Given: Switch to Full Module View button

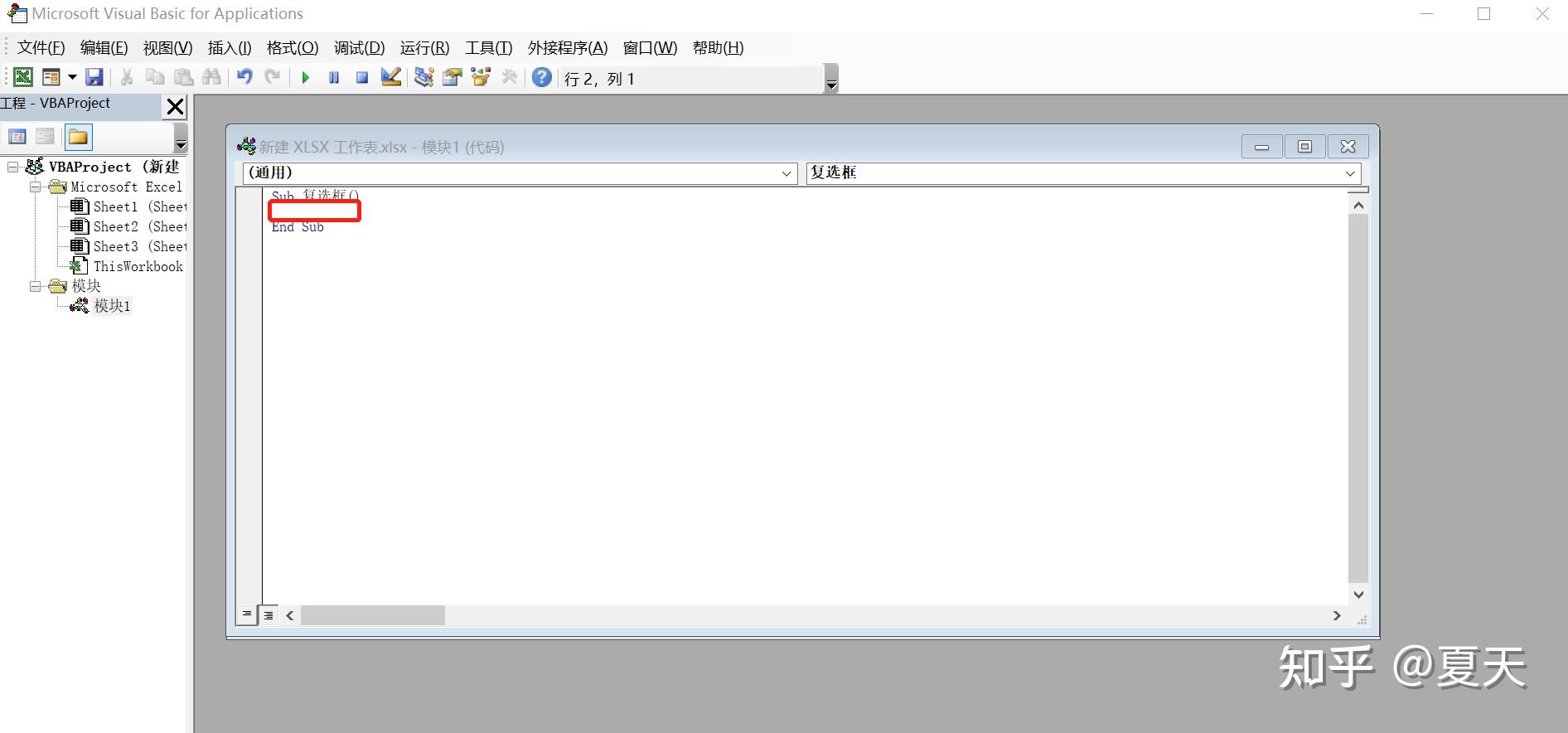Looking at the screenshot, I should [x=269, y=615].
